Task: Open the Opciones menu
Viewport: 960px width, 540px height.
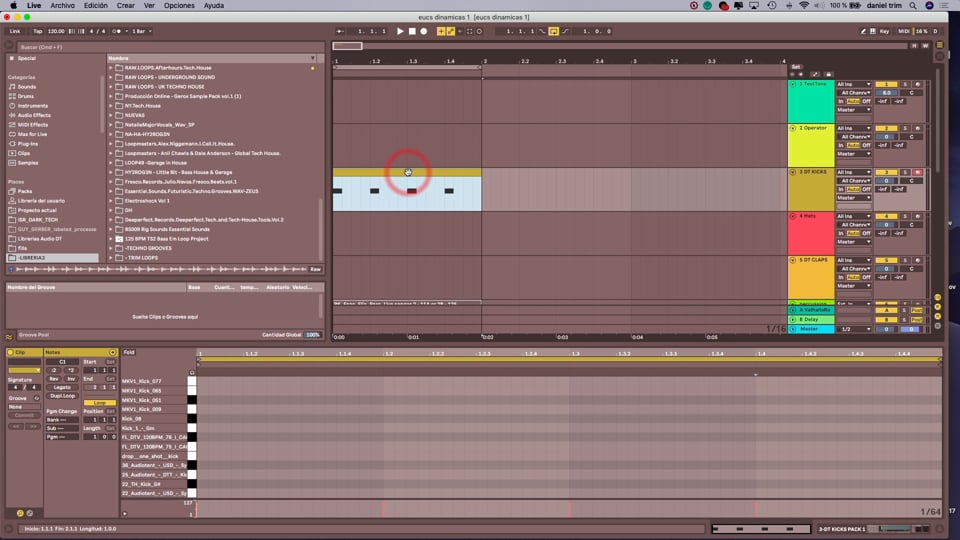Action: click(179, 6)
